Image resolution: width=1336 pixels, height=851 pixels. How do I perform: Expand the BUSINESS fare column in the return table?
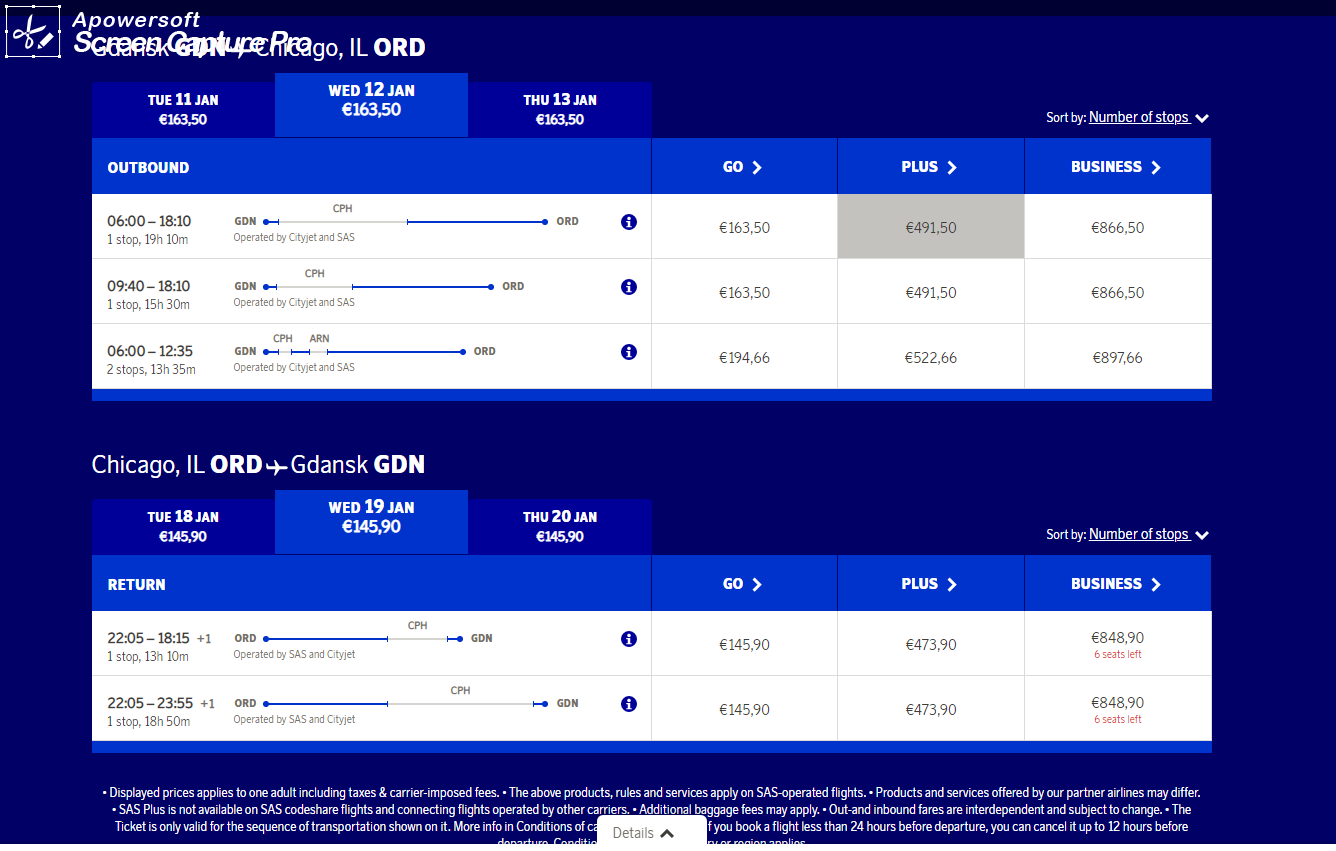point(1118,584)
